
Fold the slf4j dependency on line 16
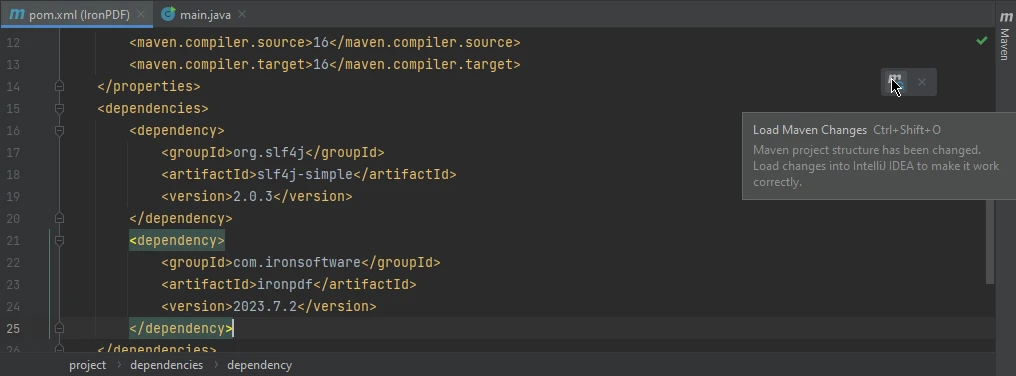[60, 130]
